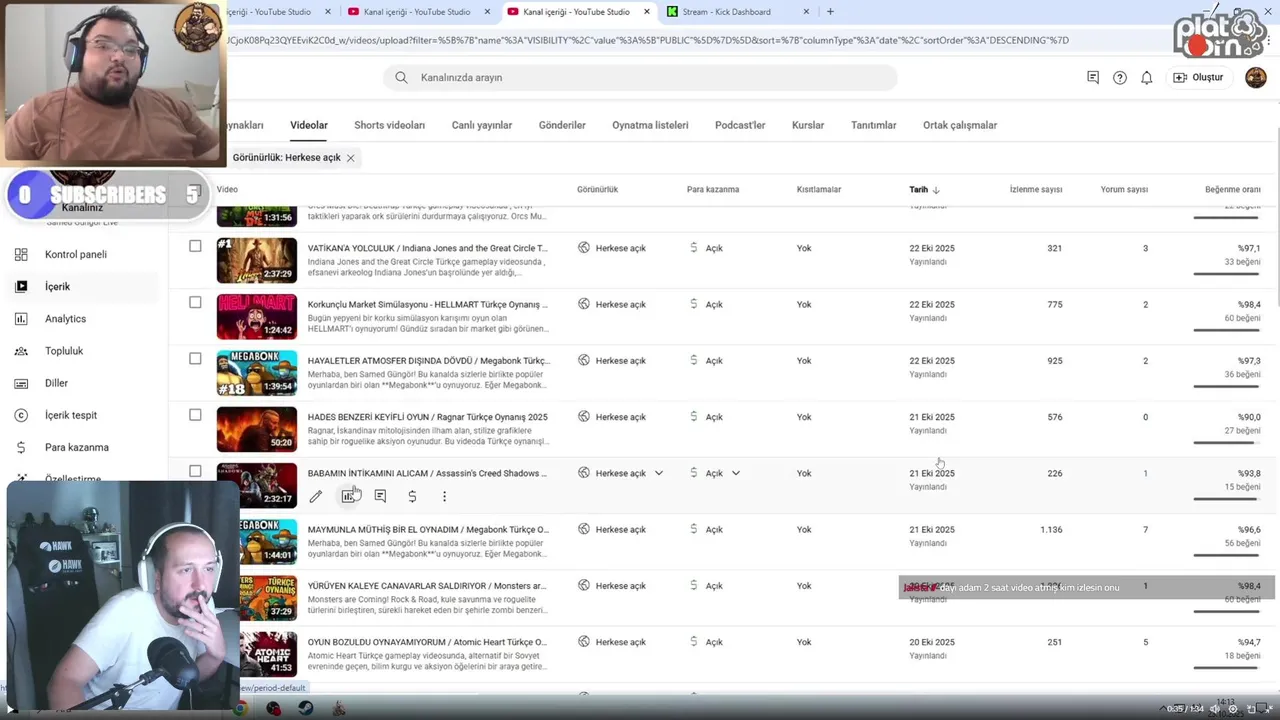The width and height of the screenshot is (1280, 720).
Task: Click the Steam icon in the taskbar
Action: click(305, 708)
